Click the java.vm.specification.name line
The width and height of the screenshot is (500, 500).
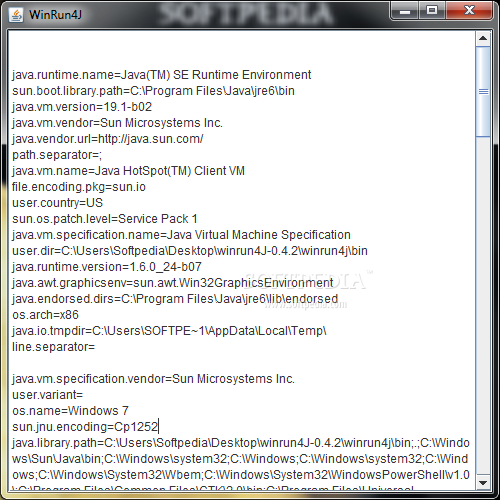(x=181, y=235)
